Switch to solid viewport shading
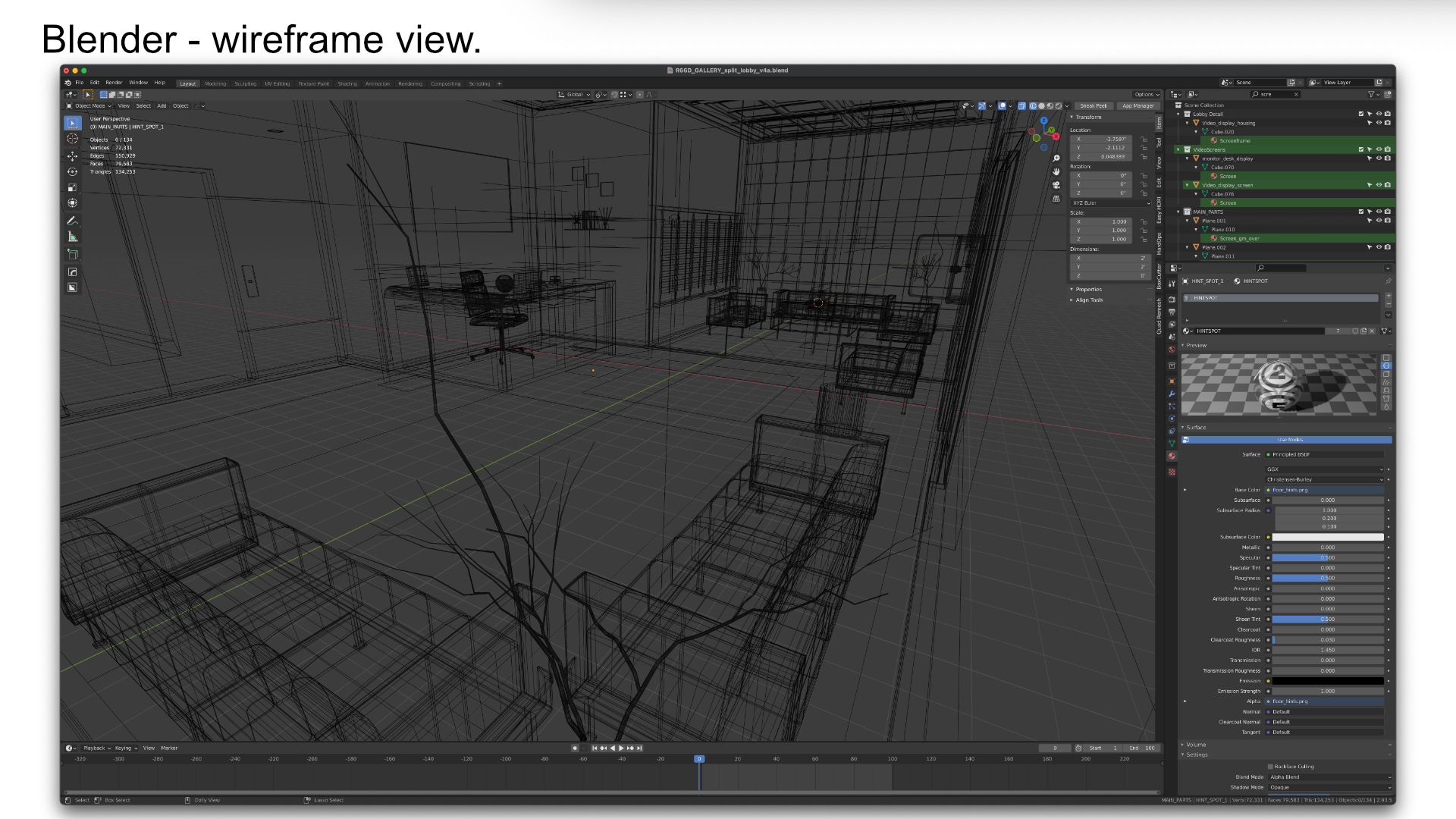This screenshot has width=1456, height=819. (1041, 106)
